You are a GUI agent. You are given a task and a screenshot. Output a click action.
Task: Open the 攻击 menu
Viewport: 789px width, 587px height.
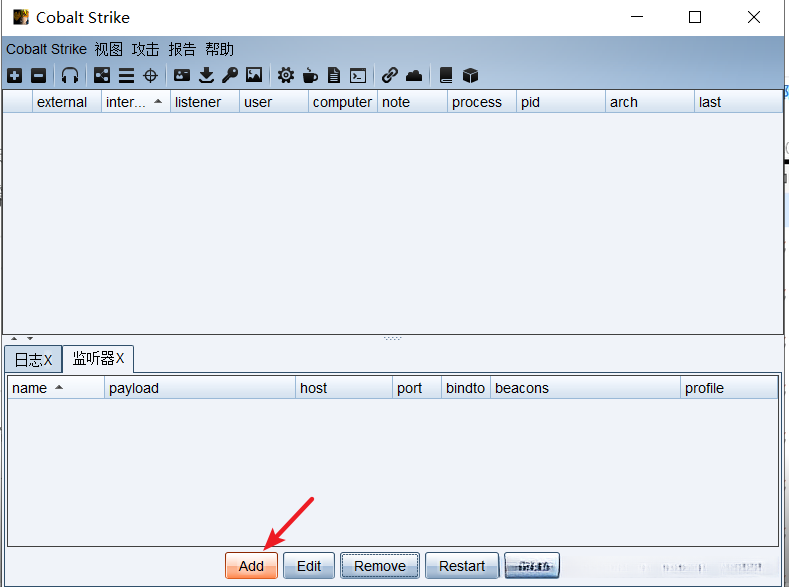pyautogui.click(x=145, y=49)
